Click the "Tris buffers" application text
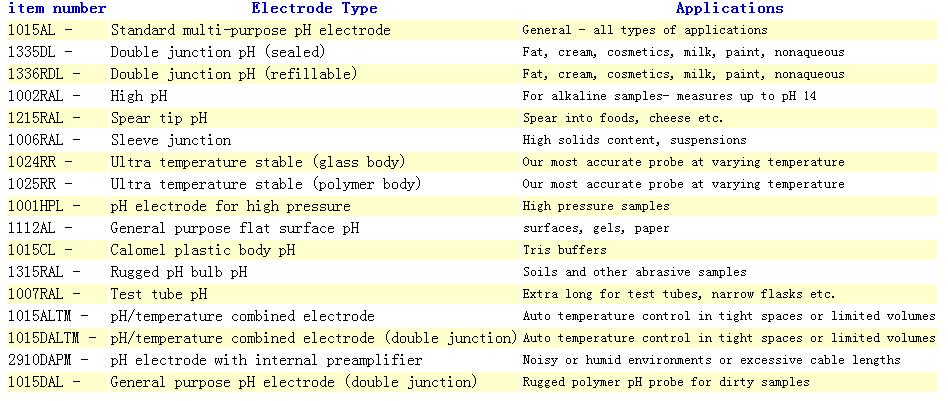The width and height of the screenshot is (948, 401). point(564,250)
